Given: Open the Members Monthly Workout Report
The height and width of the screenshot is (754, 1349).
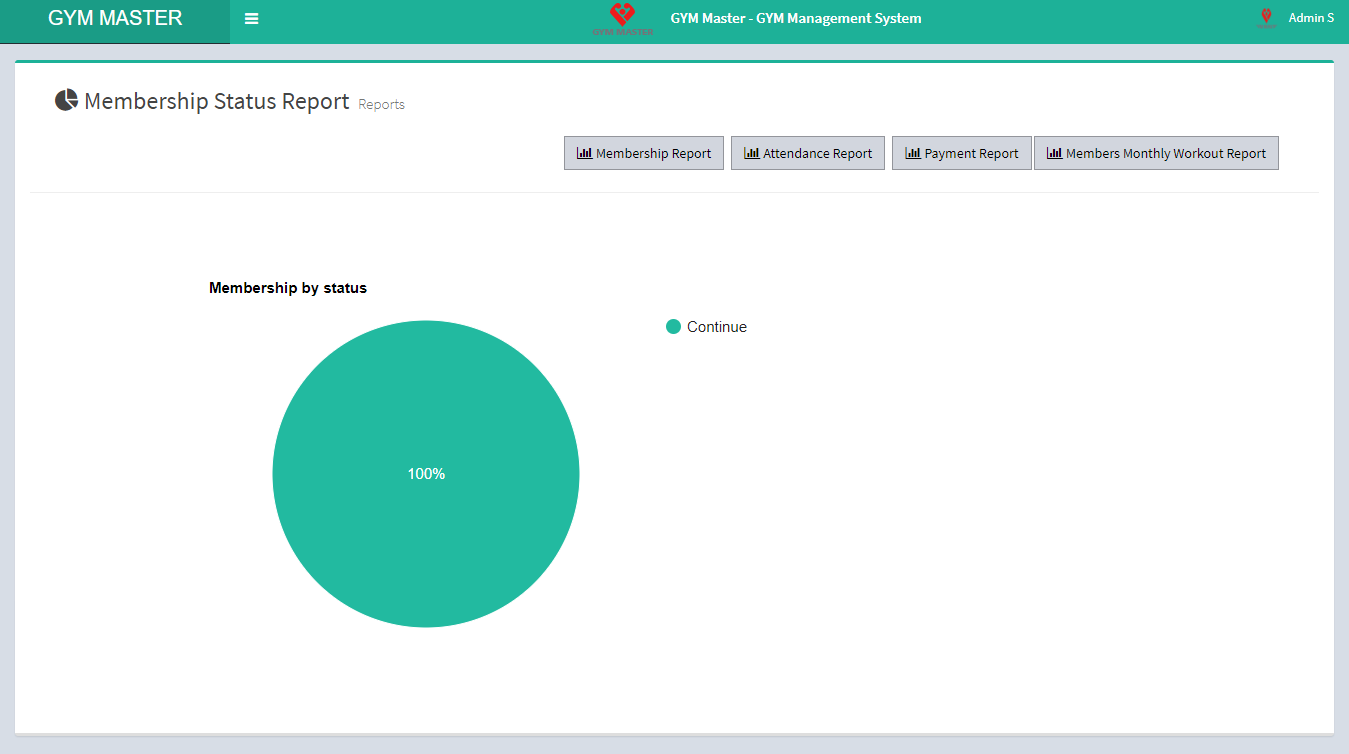Looking at the screenshot, I should point(1156,152).
